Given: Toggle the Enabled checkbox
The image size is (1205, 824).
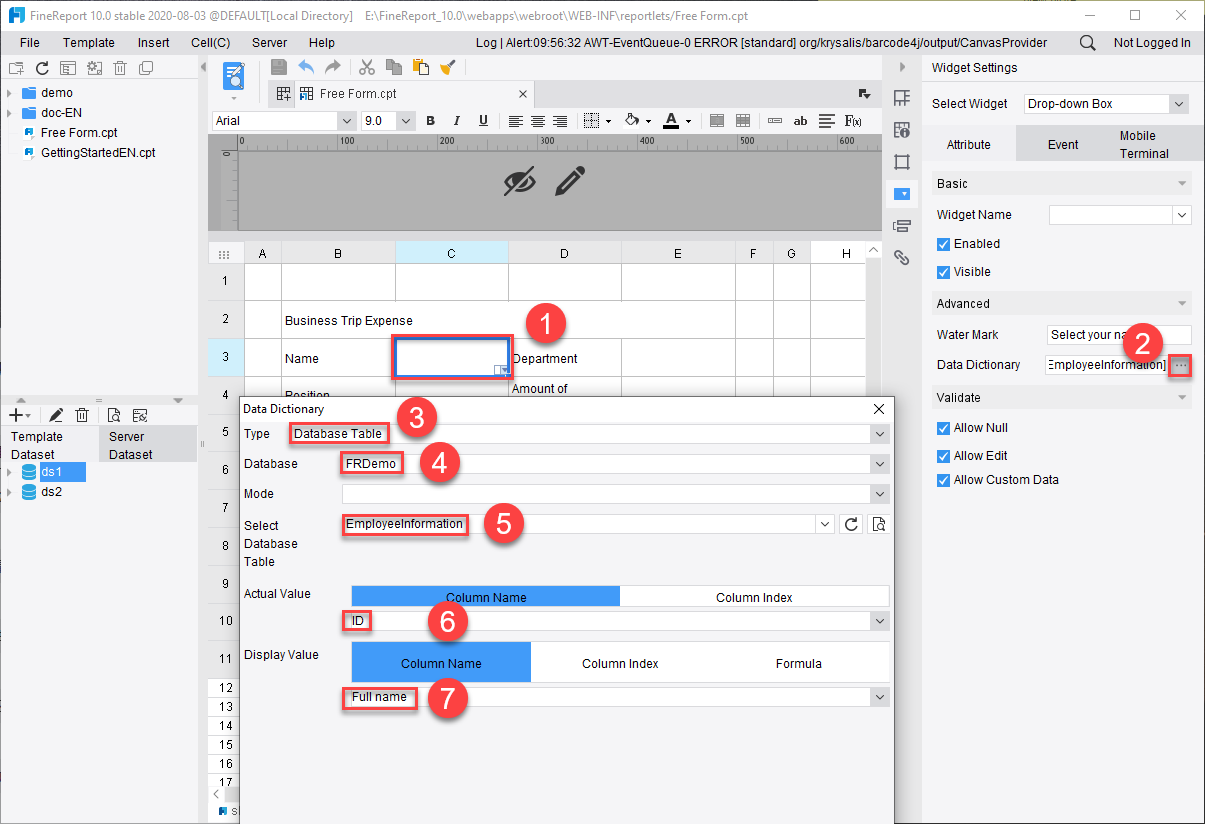Looking at the screenshot, I should tap(943, 244).
